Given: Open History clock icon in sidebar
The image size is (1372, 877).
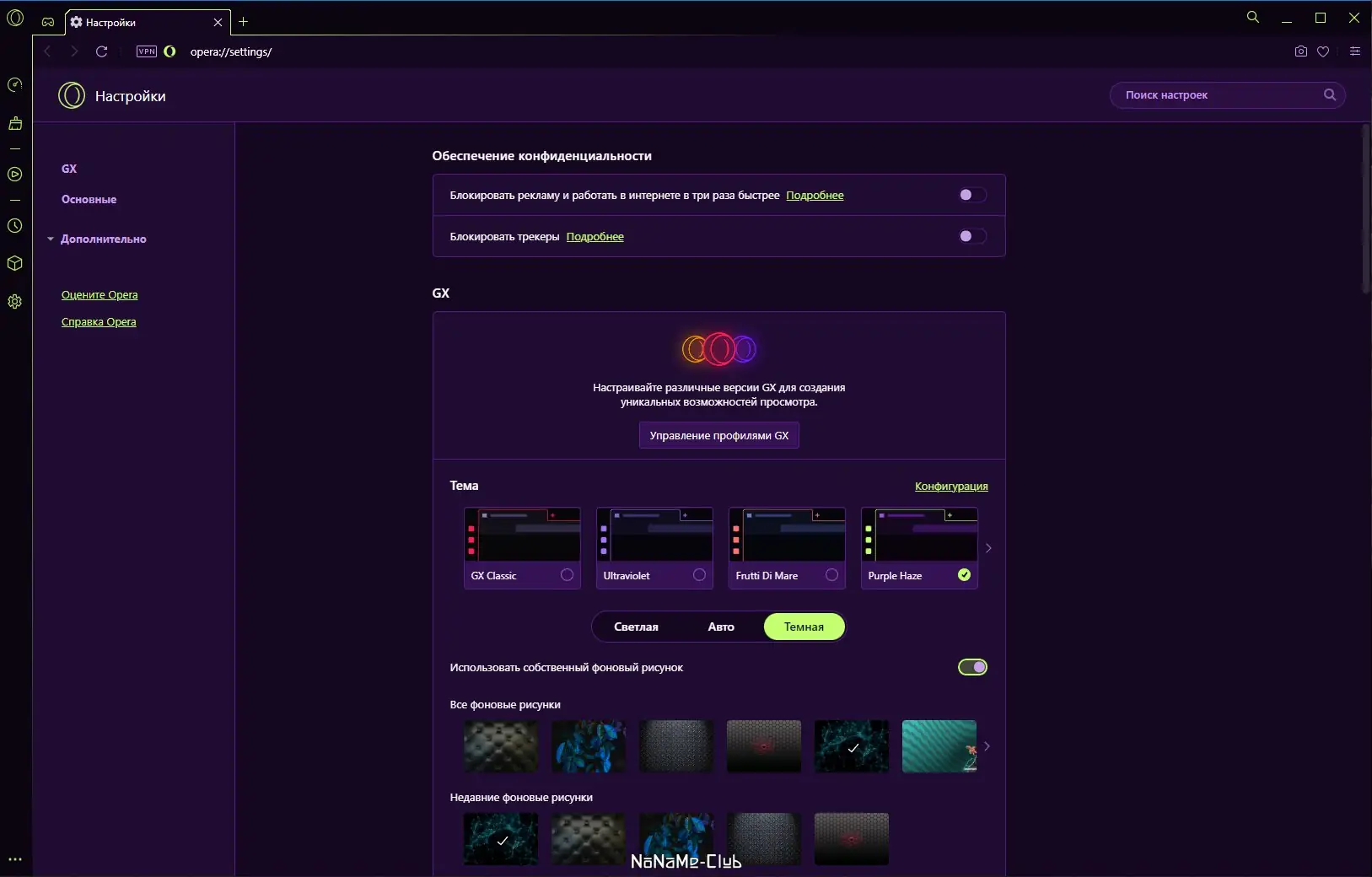Looking at the screenshot, I should (x=14, y=226).
